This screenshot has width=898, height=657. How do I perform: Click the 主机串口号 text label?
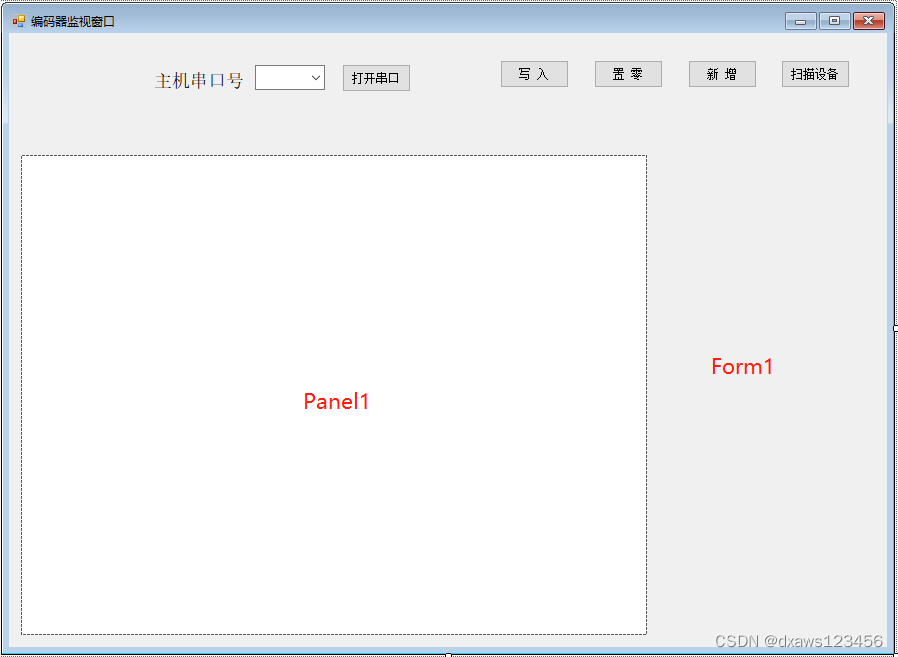tap(198, 80)
